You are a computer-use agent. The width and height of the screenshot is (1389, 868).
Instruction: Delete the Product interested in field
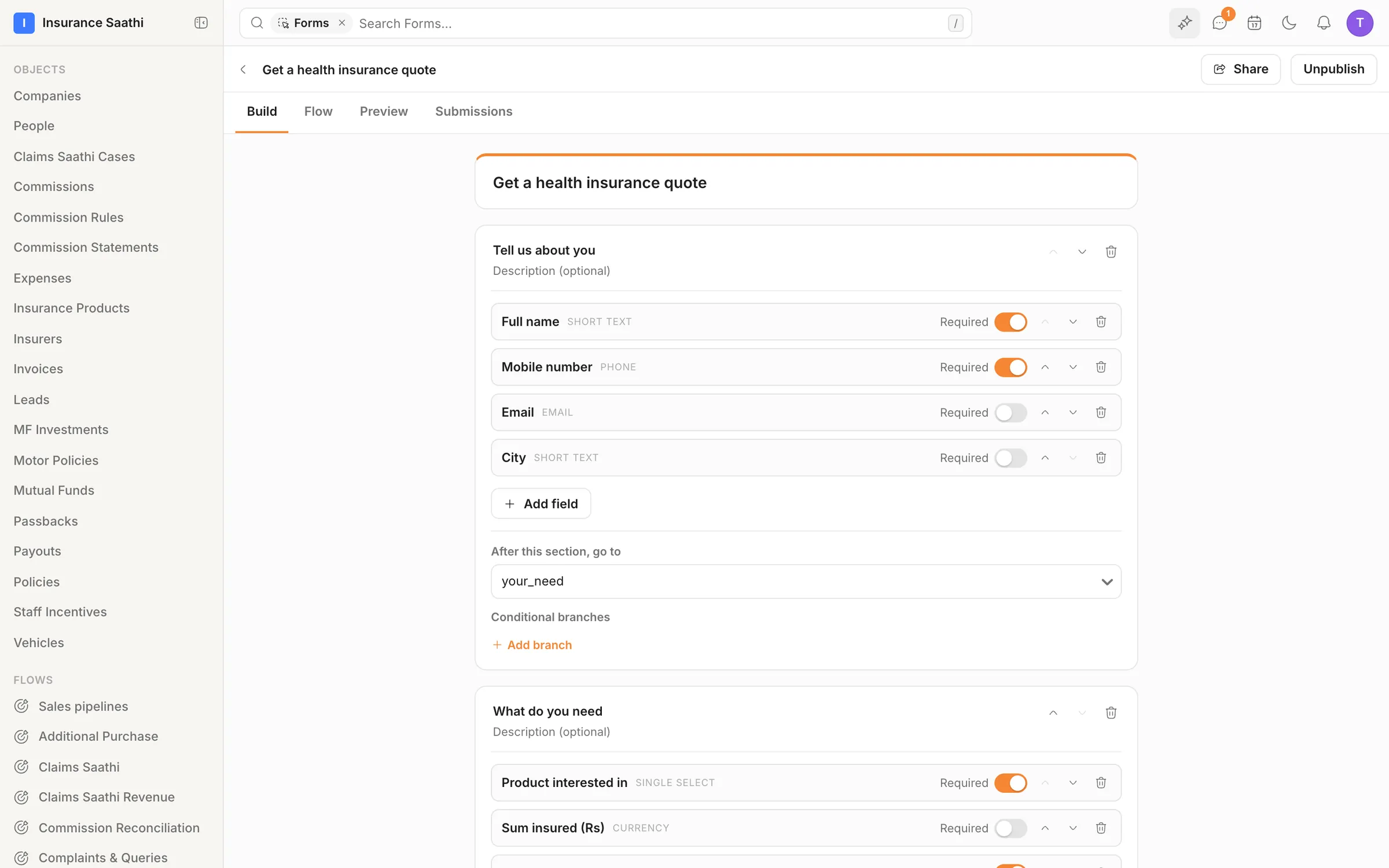tap(1101, 782)
